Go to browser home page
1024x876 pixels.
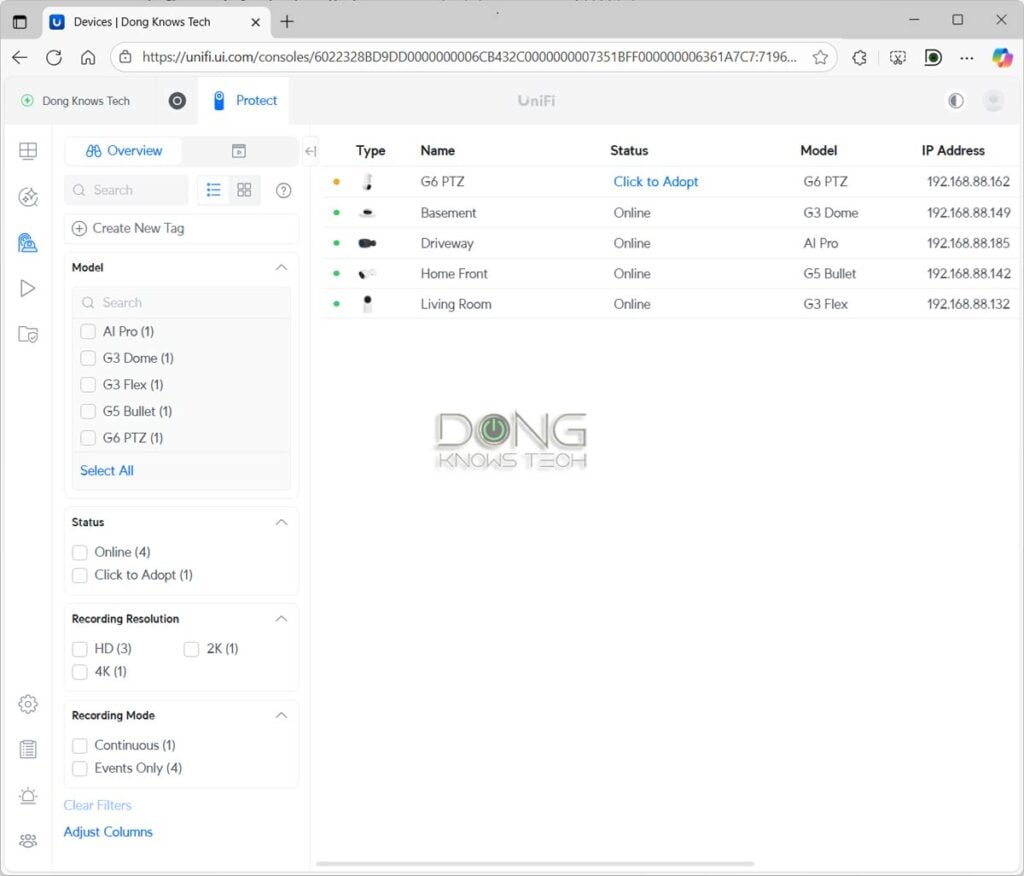tap(88, 57)
